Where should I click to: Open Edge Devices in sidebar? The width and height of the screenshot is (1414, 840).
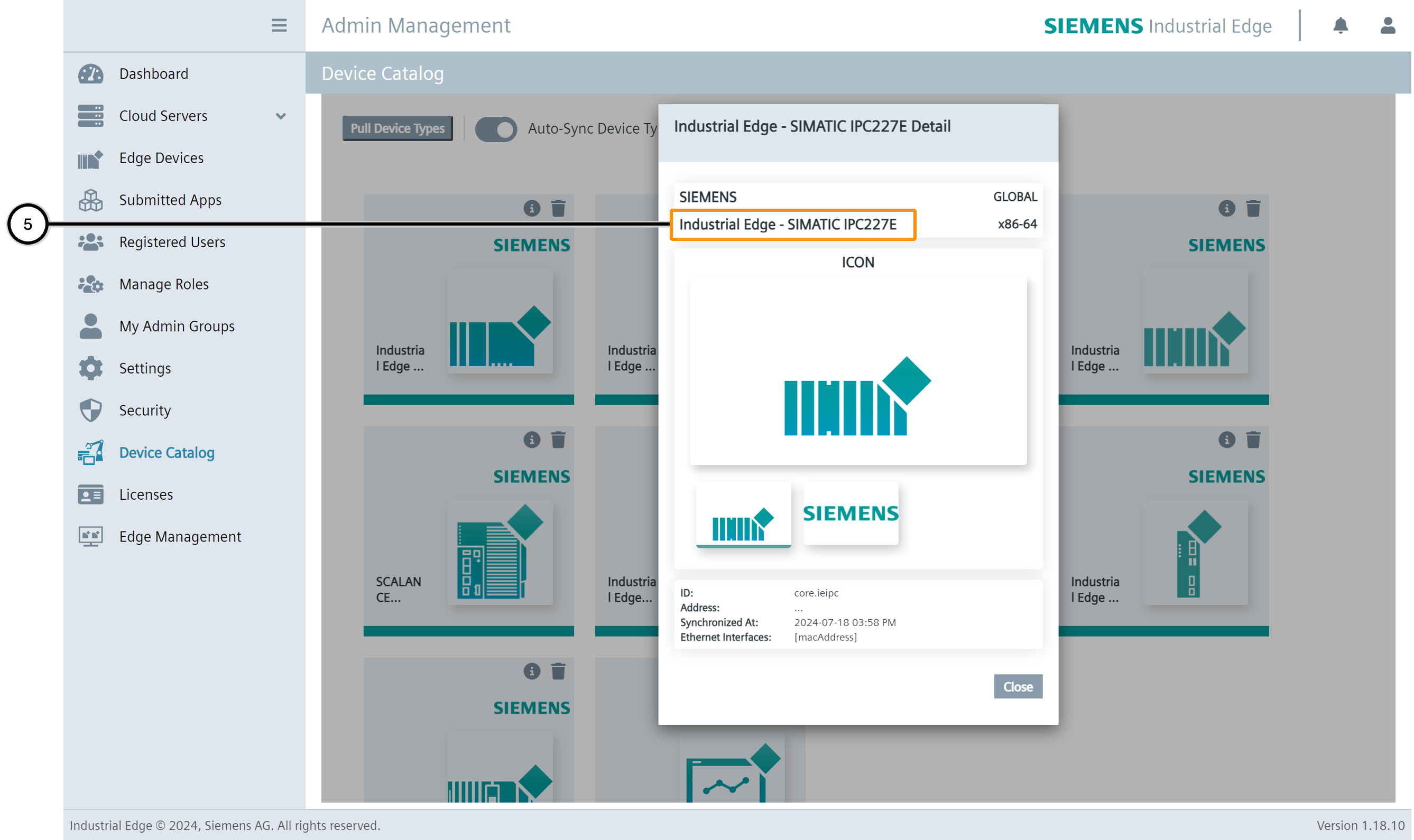click(161, 158)
